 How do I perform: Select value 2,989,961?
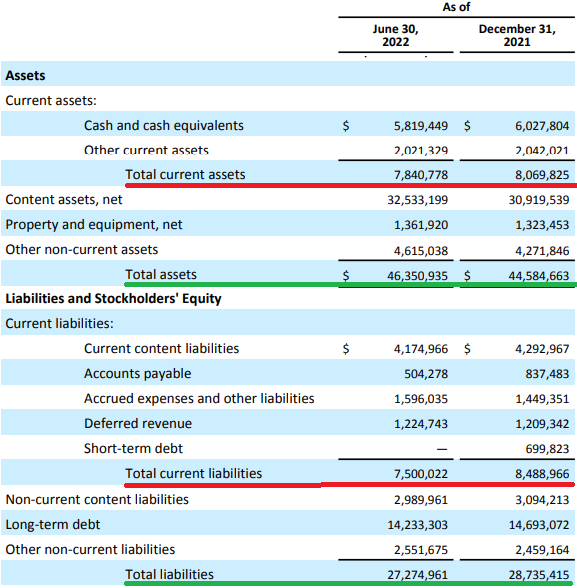pyautogui.click(x=421, y=500)
